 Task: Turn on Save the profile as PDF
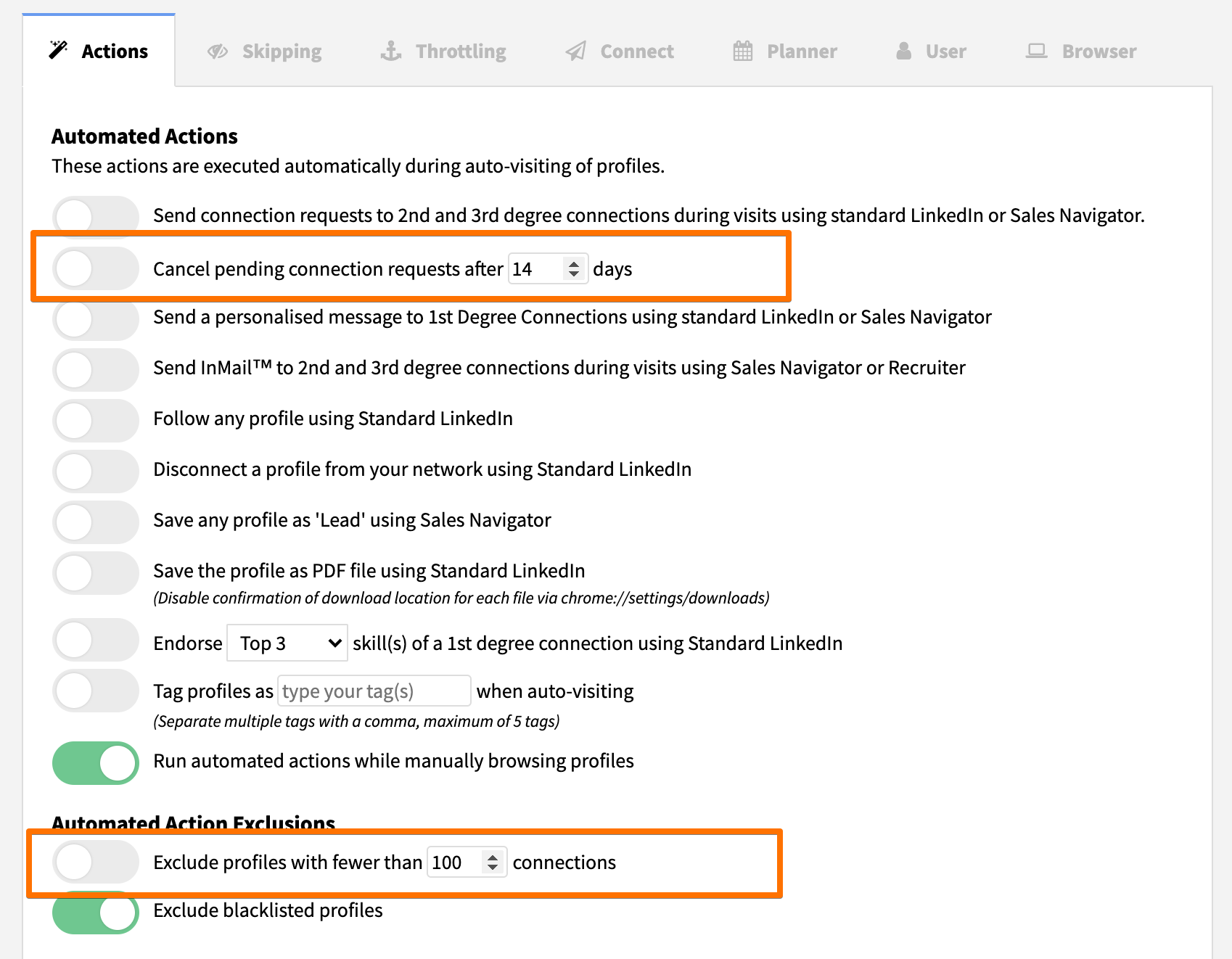pos(95,573)
